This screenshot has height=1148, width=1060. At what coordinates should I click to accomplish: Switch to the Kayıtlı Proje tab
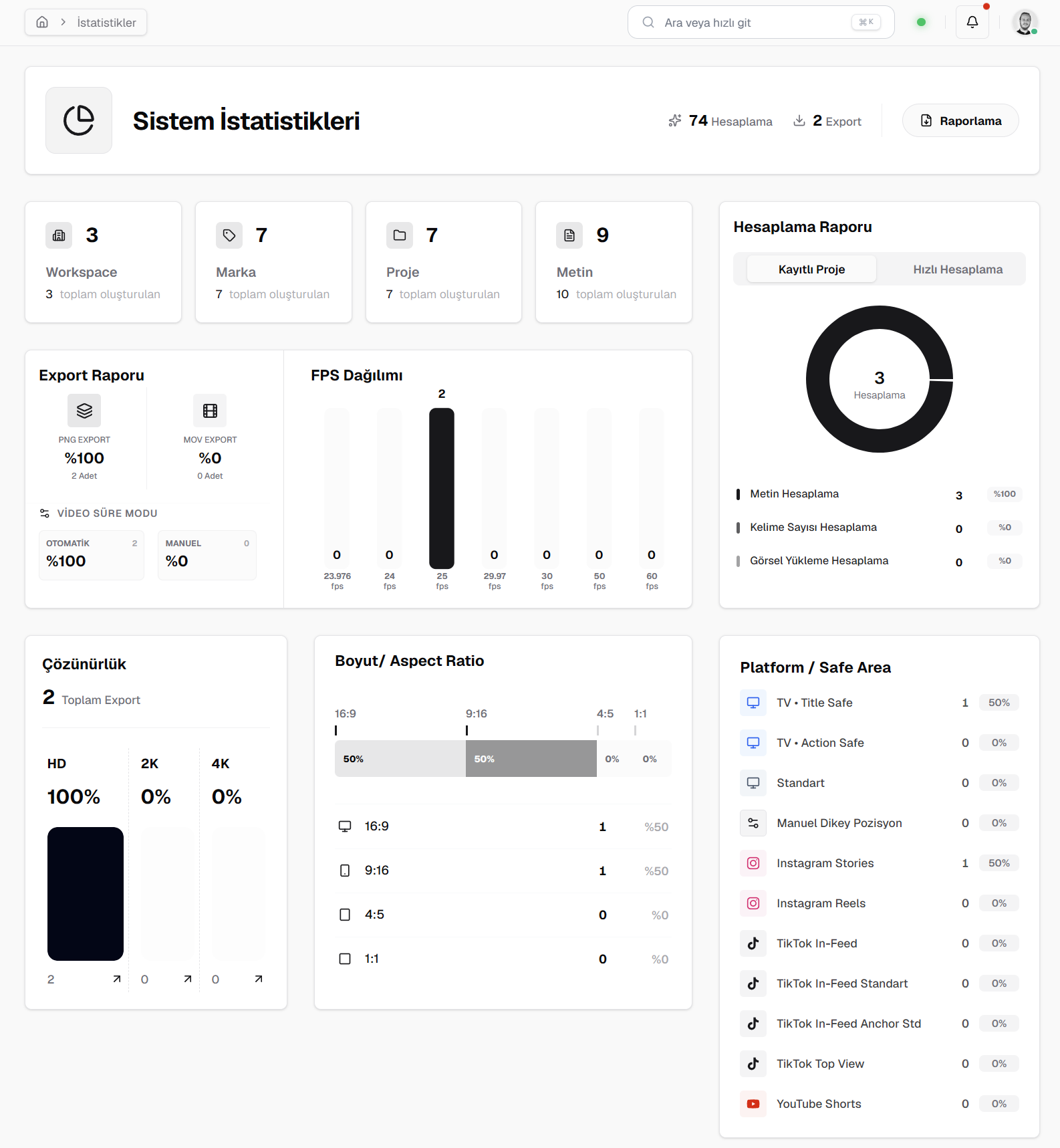(811, 269)
